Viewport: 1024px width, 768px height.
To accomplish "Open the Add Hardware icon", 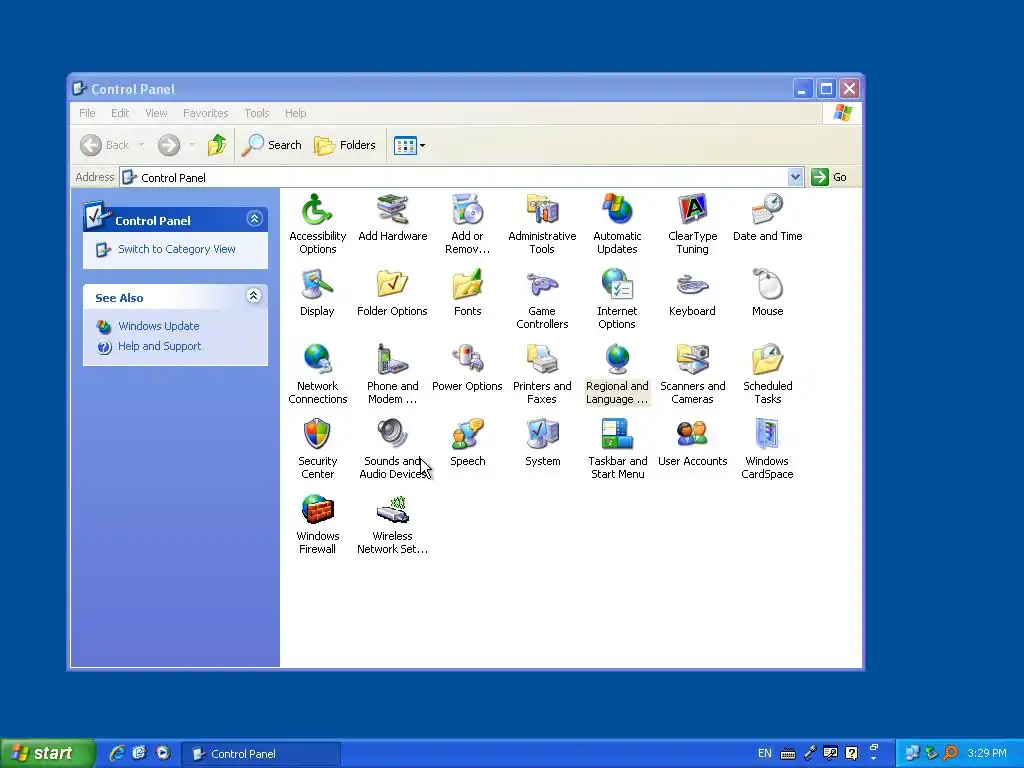I will pyautogui.click(x=392, y=217).
